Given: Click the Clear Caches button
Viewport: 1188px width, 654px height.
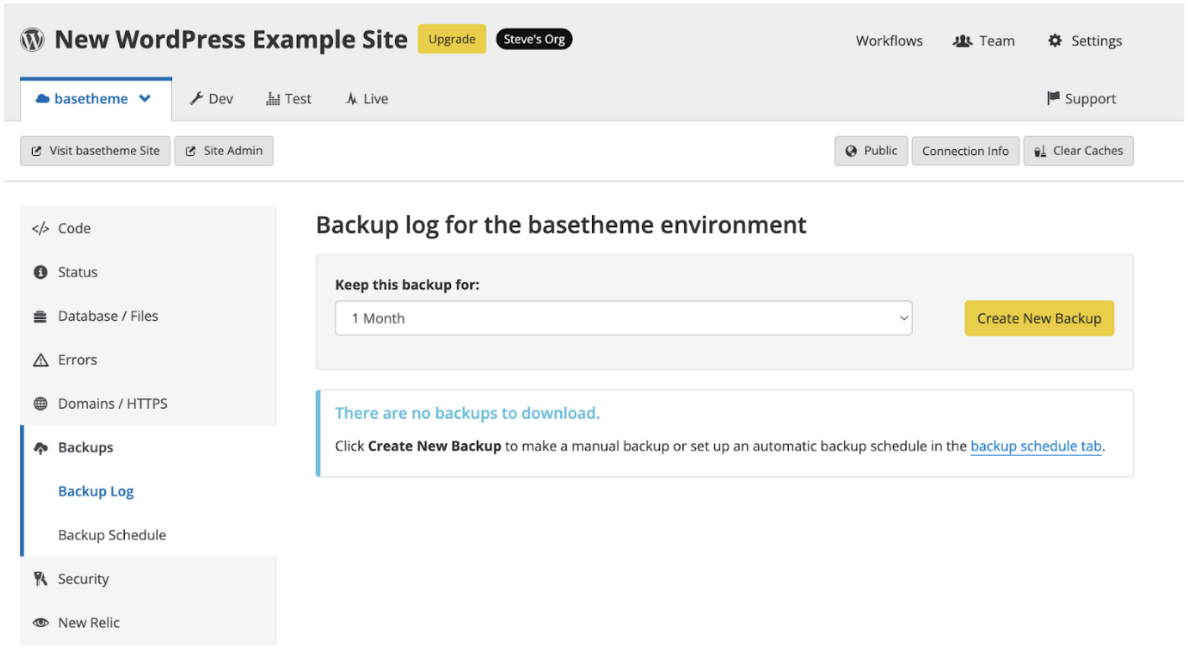Looking at the screenshot, I should [x=1078, y=151].
